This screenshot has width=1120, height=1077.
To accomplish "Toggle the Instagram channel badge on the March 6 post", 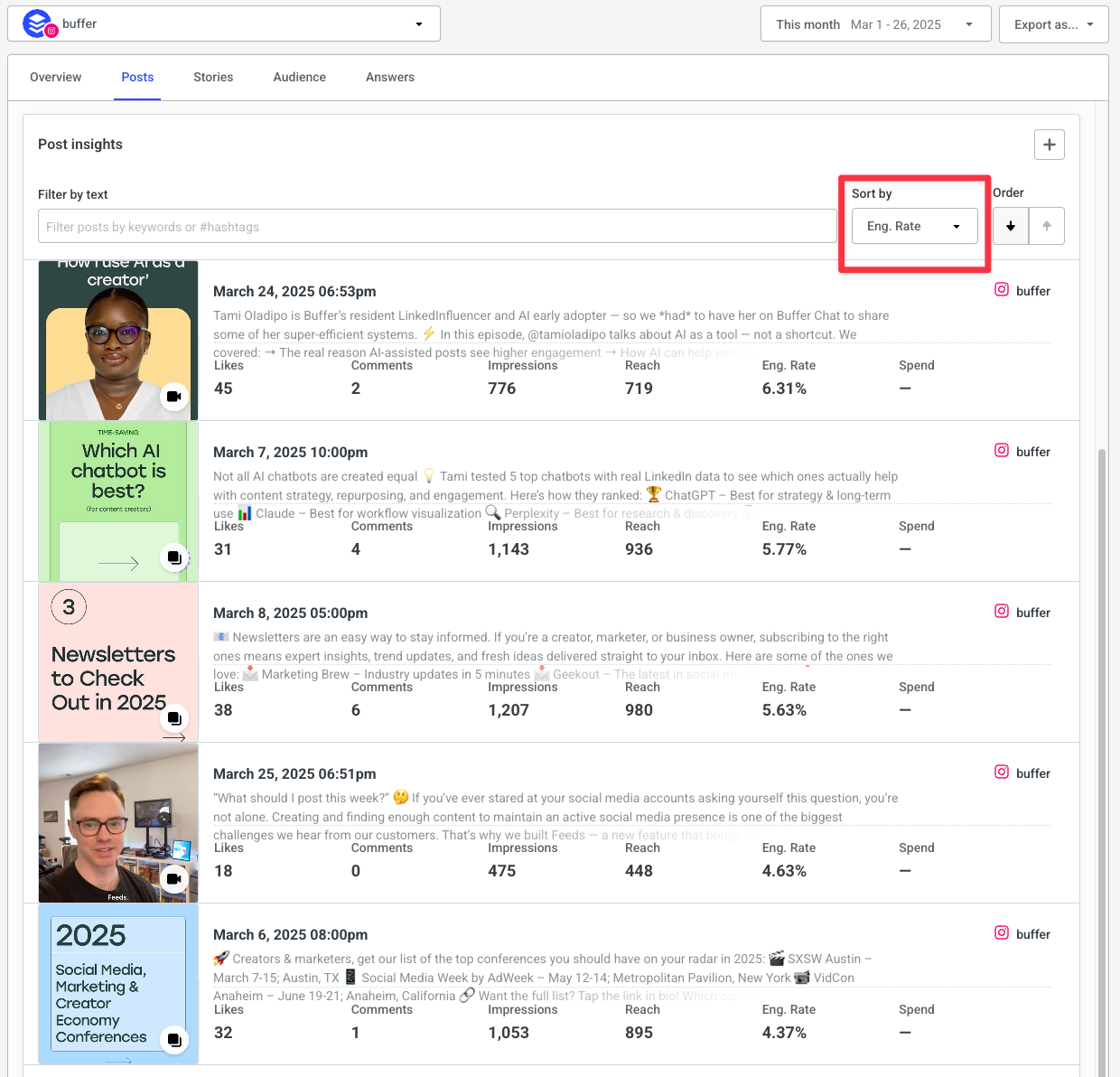I will 1002,933.
